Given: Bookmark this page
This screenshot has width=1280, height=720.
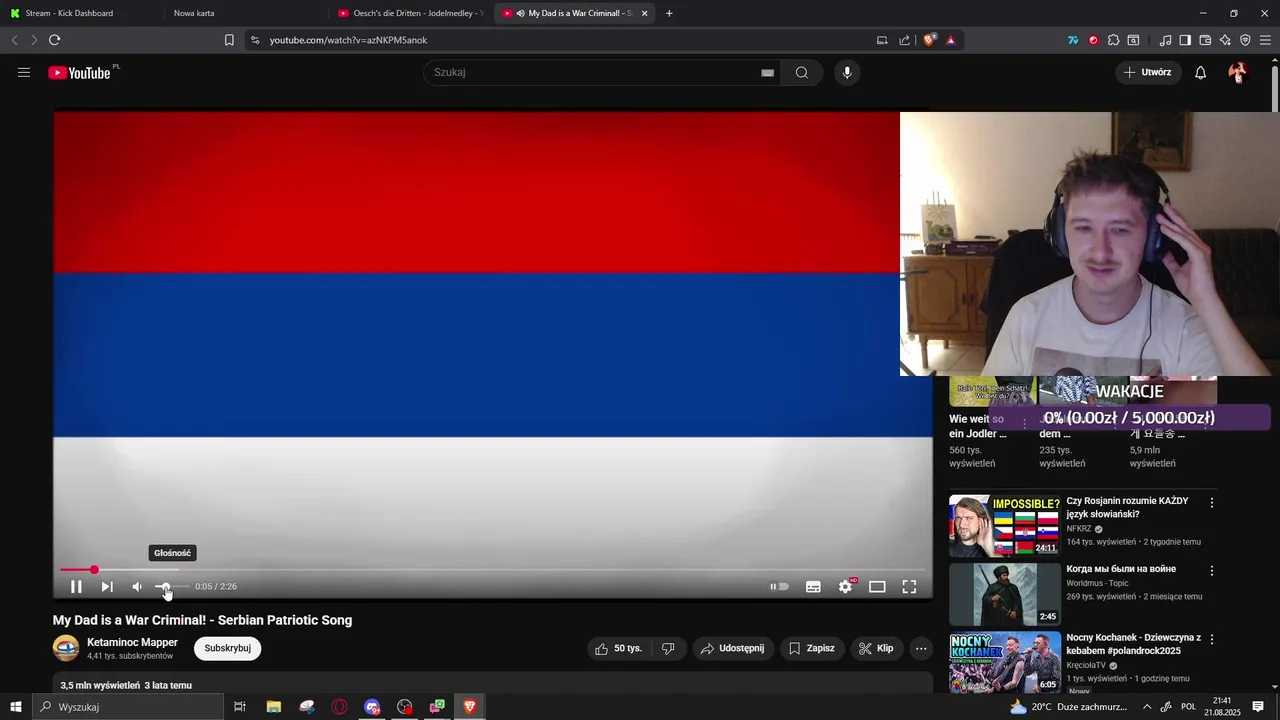Looking at the screenshot, I should point(229,40).
